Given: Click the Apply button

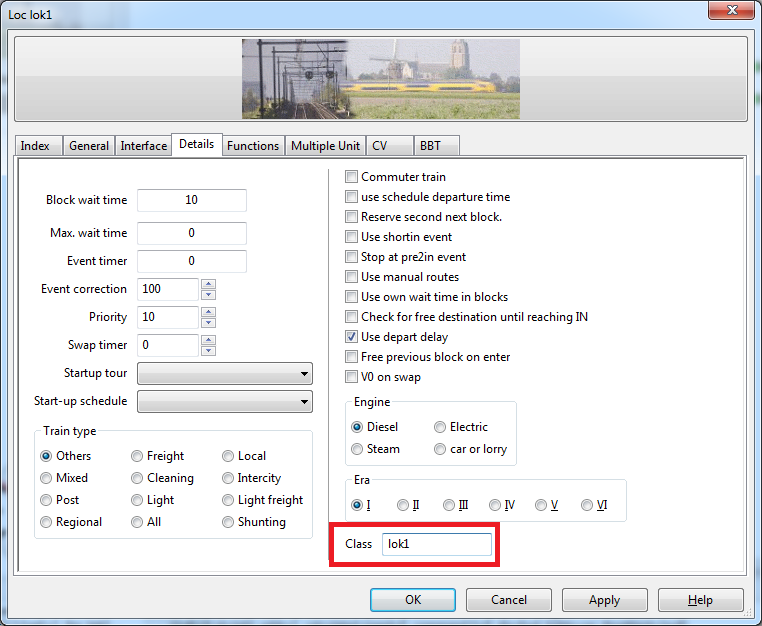Looking at the screenshot, I should 604,600.
